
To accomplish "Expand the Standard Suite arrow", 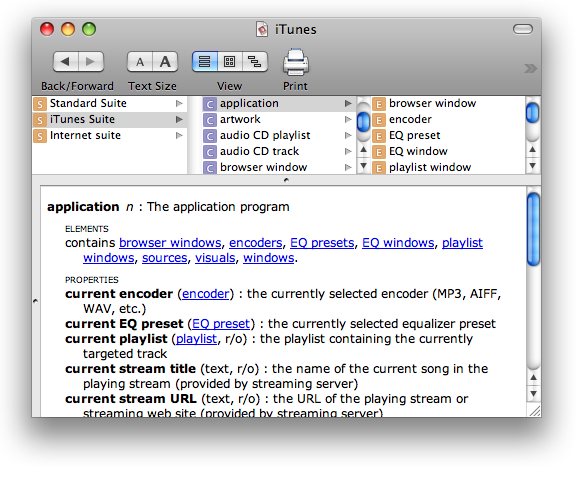I will click(x=179, y=103).
